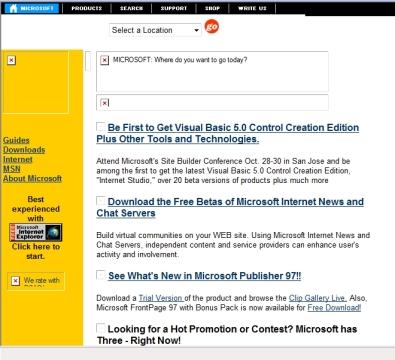The image size is (395, 360).
Task: Click bullet image beside Visual Basic headline
Action: point(101,127)
